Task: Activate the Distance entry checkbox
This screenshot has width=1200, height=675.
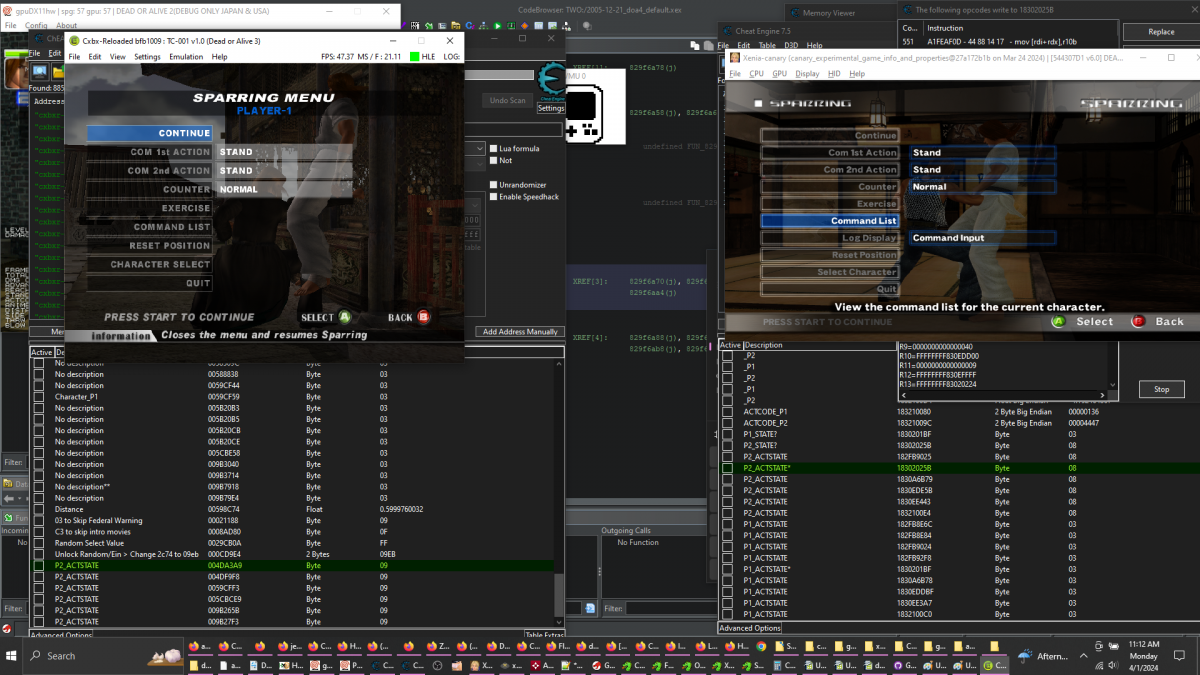Action: pos(40,509)
